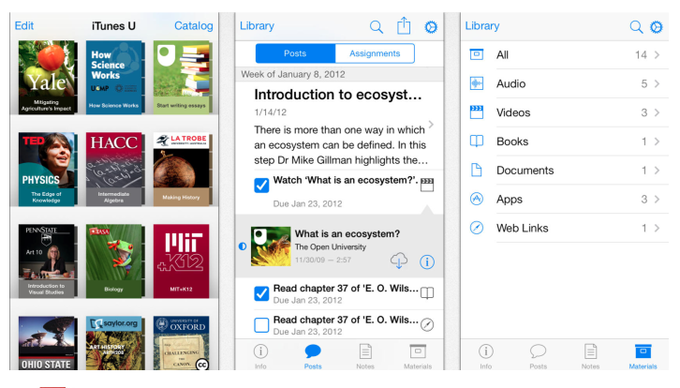Switch to the Assignments segment
Viewport: 680px width, 388px height.
point(375,53)
